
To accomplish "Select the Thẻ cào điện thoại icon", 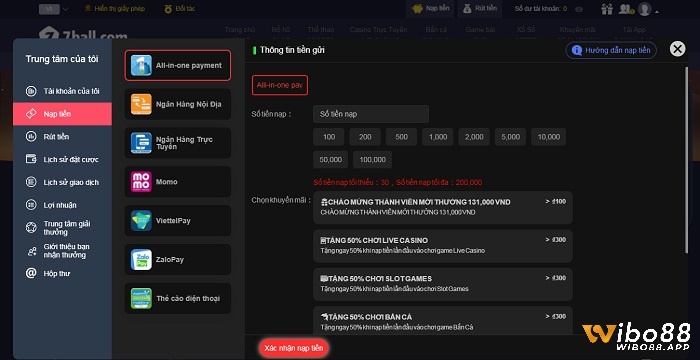I will coord(141,298).
